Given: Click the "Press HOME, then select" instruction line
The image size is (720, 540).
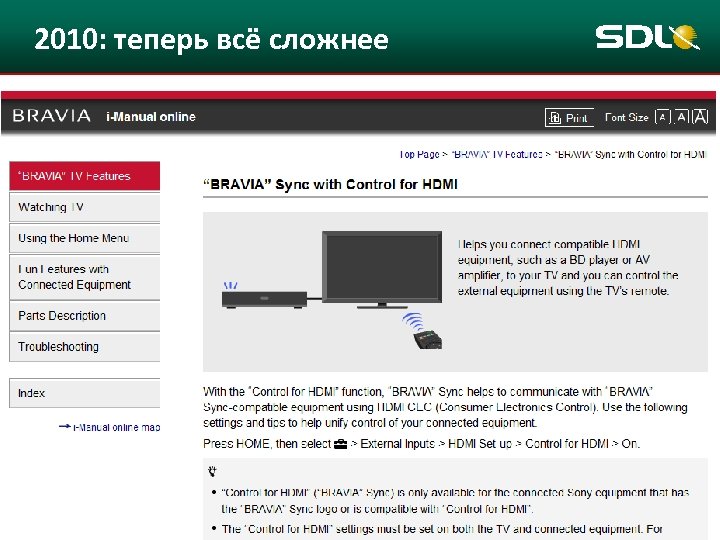Looking at the screenshot, I should point(421,444).
